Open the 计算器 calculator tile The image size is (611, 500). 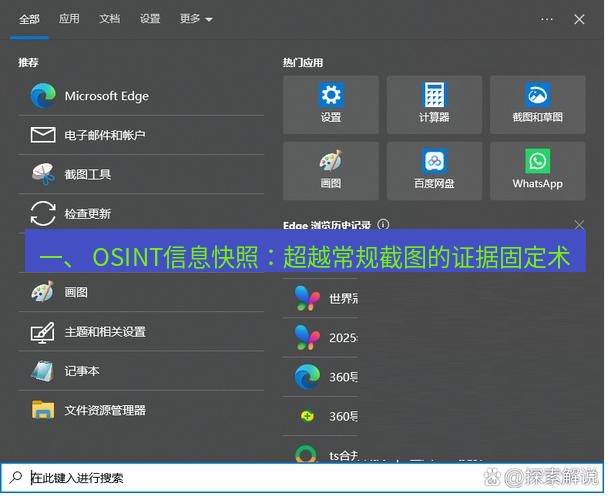point(434,104)
